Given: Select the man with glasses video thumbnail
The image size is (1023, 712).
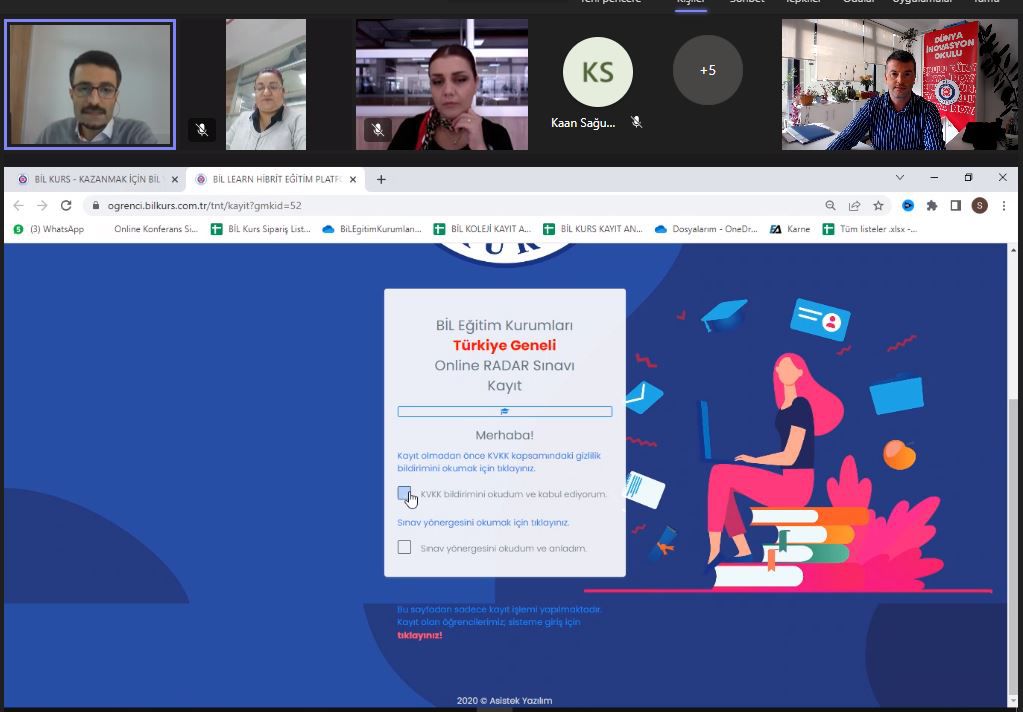Looking at the screenshot, I should (90, 85).
